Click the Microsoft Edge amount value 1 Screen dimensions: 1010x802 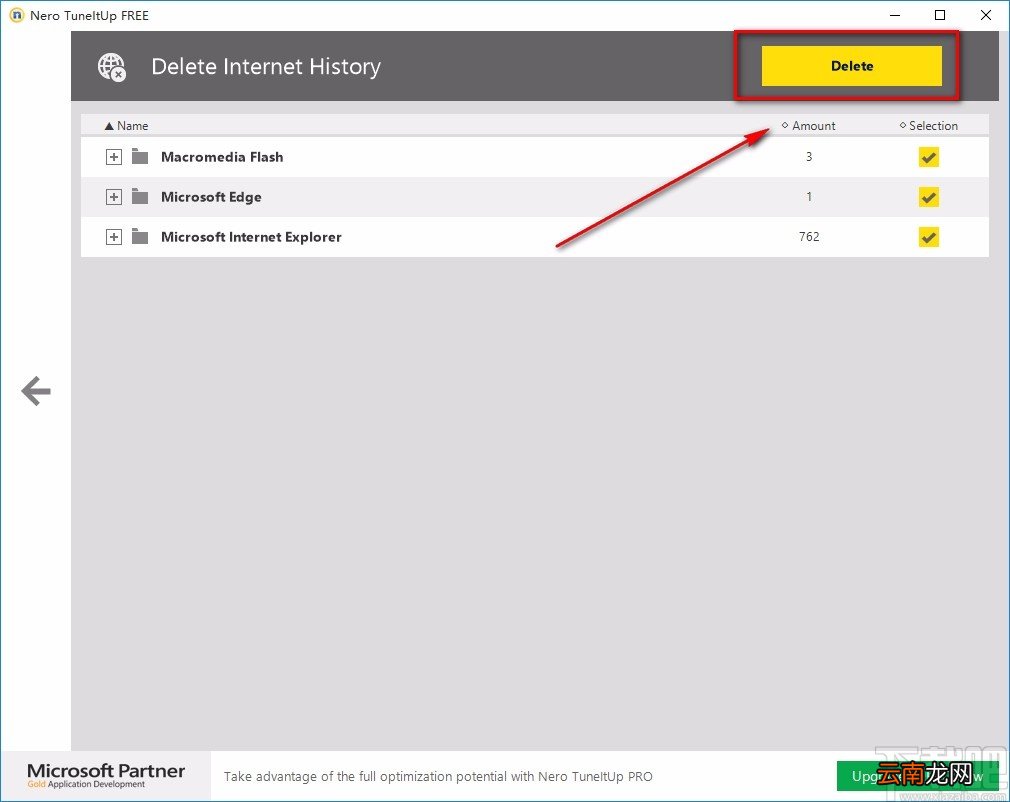pos(809,196)
